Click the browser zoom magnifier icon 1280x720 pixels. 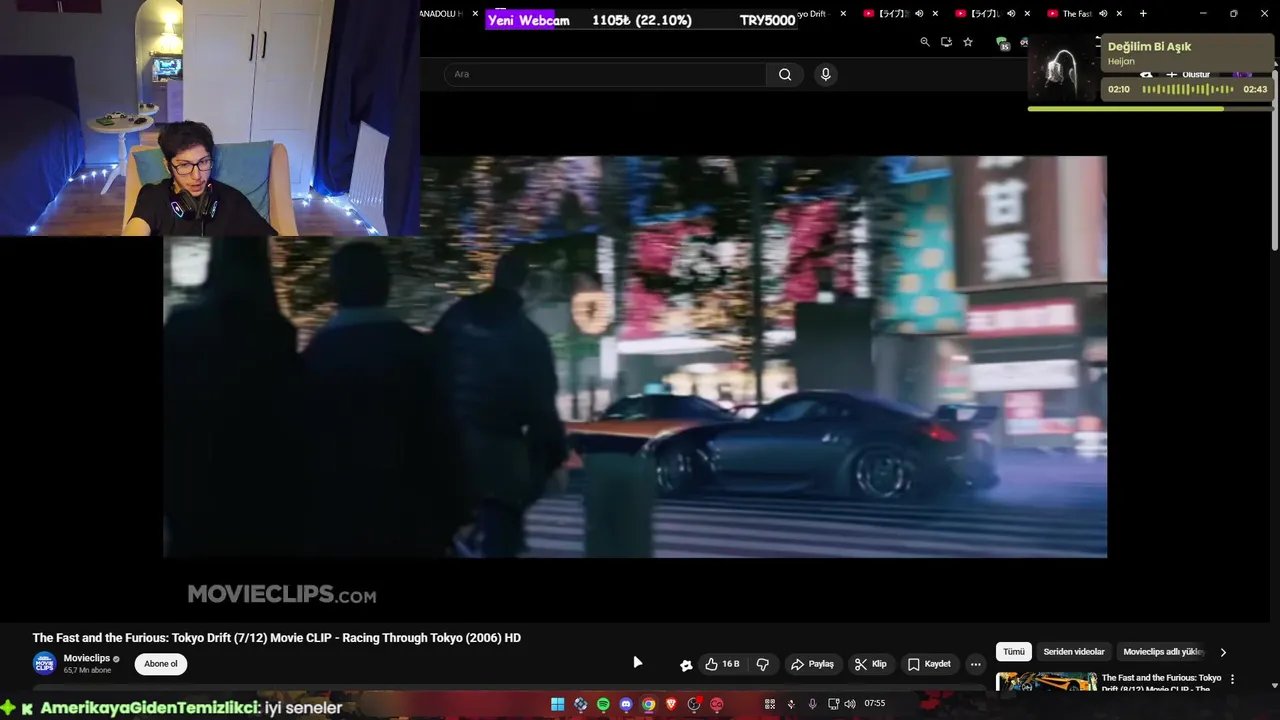[925, 42]
